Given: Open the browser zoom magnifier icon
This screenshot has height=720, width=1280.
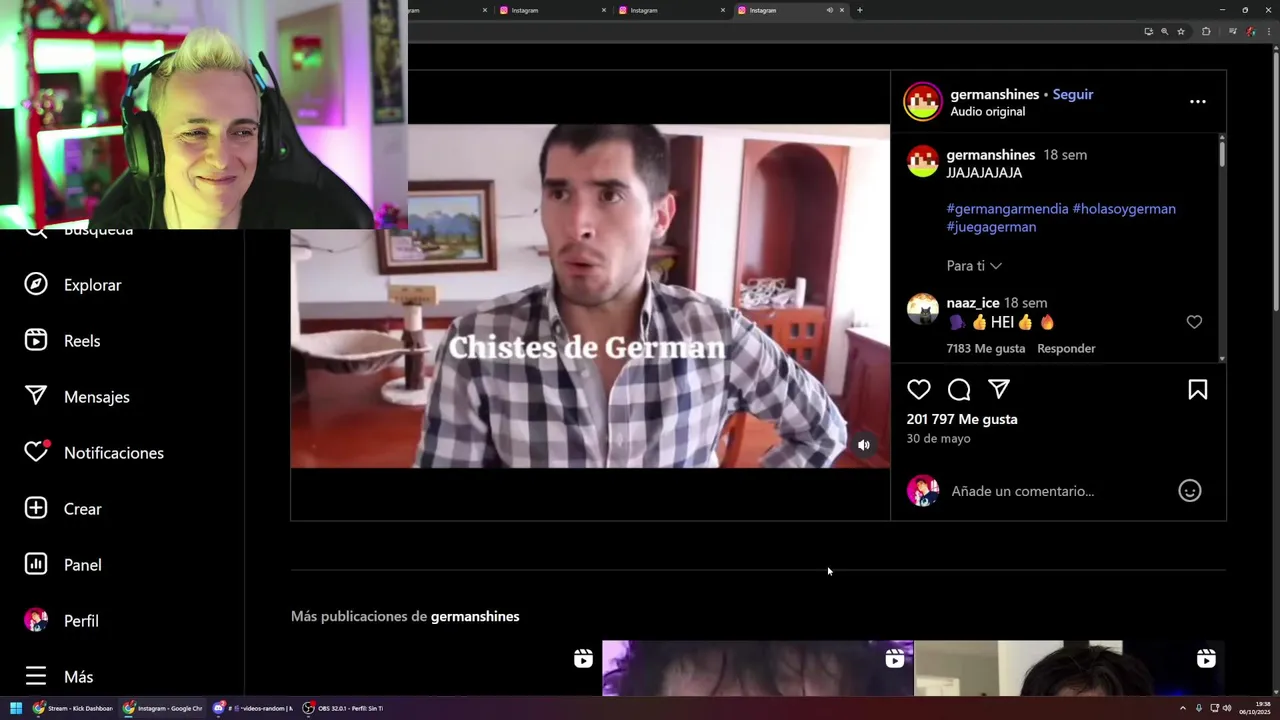Looking at the screenshot, I should tap(1164, 31).
